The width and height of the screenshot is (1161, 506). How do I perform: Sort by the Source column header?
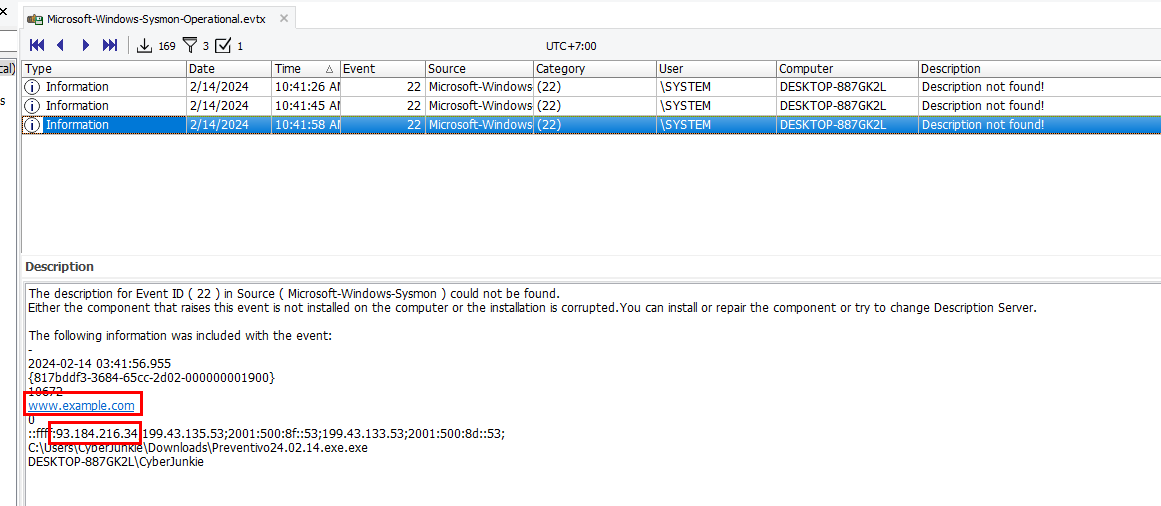pyautogui.click(x=479, y=68)
